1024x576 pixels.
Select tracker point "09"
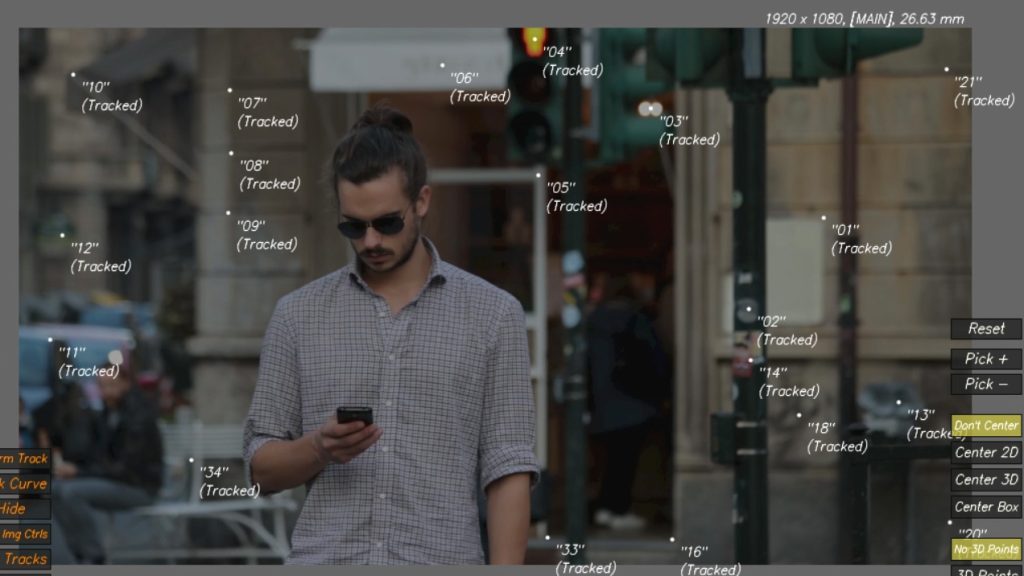(228, 213)
